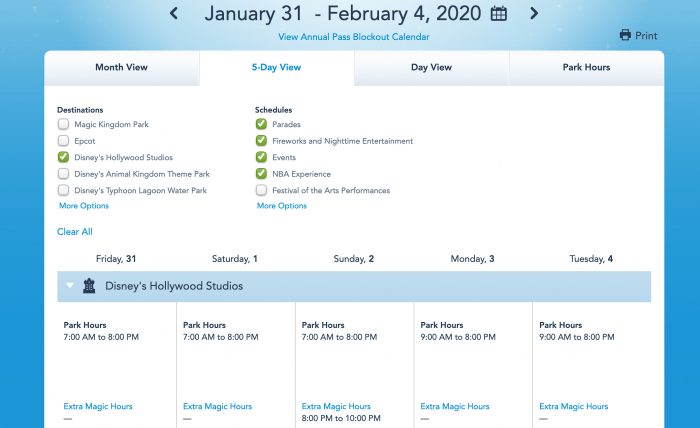The height and width of the screenshot is (428, 700).
Task: Open the Park Hours tab
Action: tap(586, 68)
